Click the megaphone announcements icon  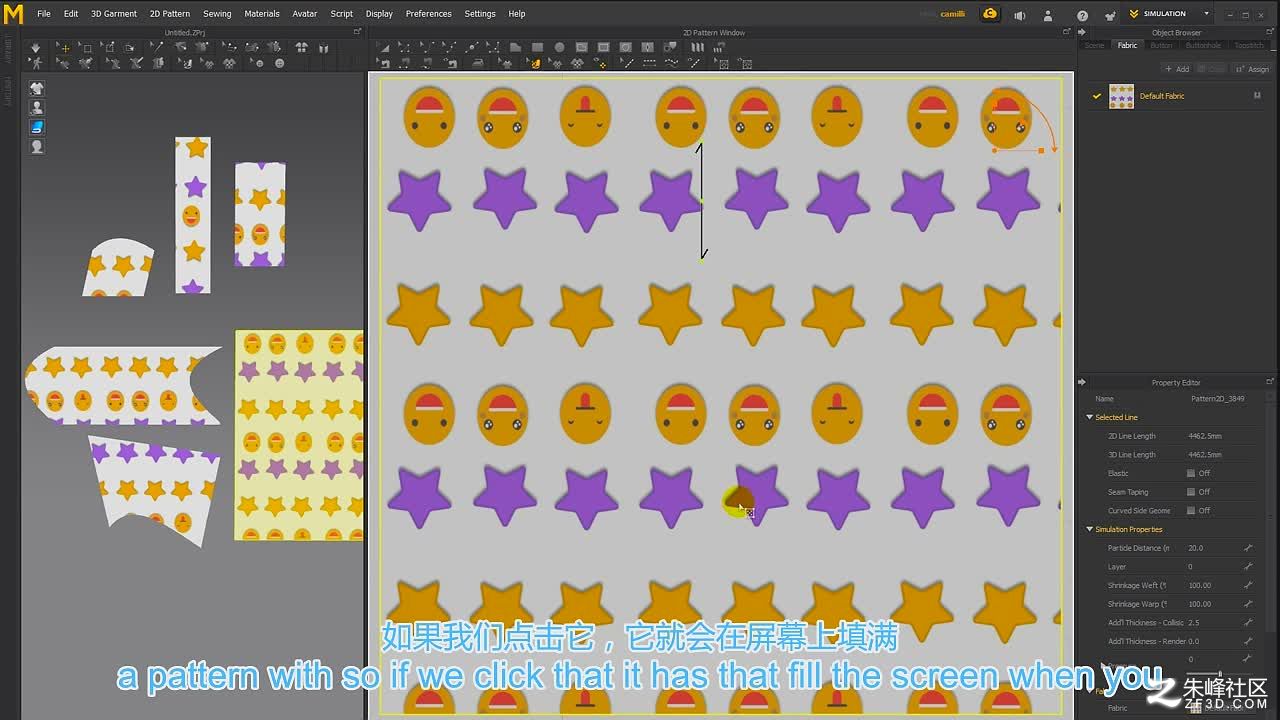(x=1020, y=15)
